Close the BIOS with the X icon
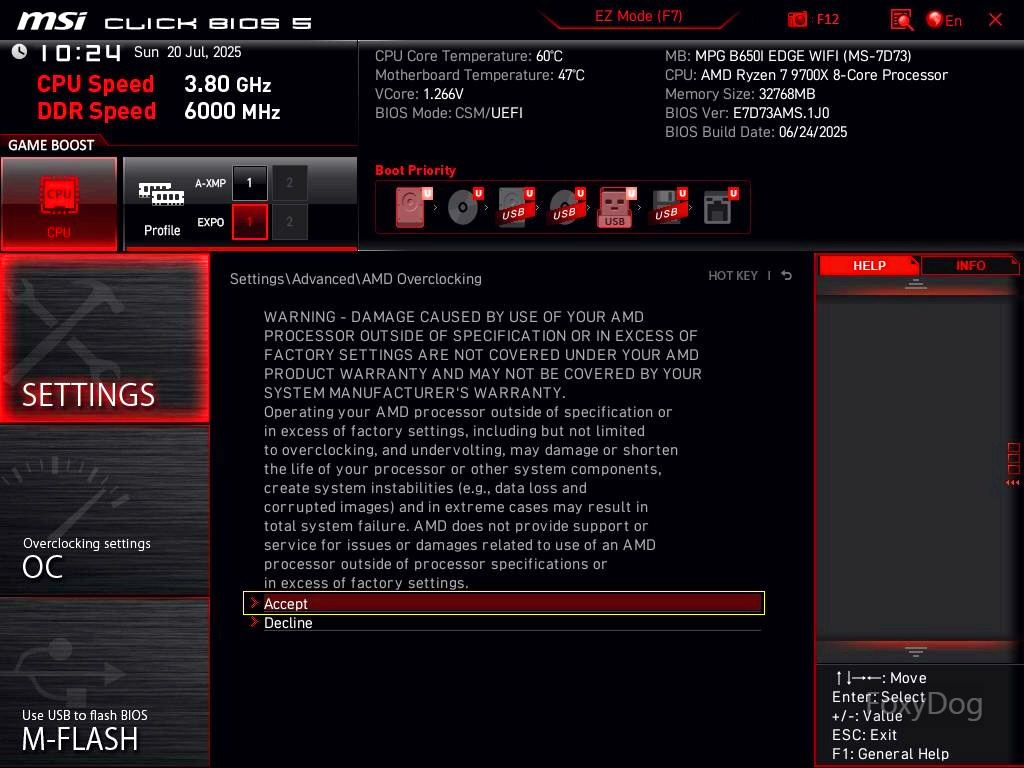 [995, 20]
